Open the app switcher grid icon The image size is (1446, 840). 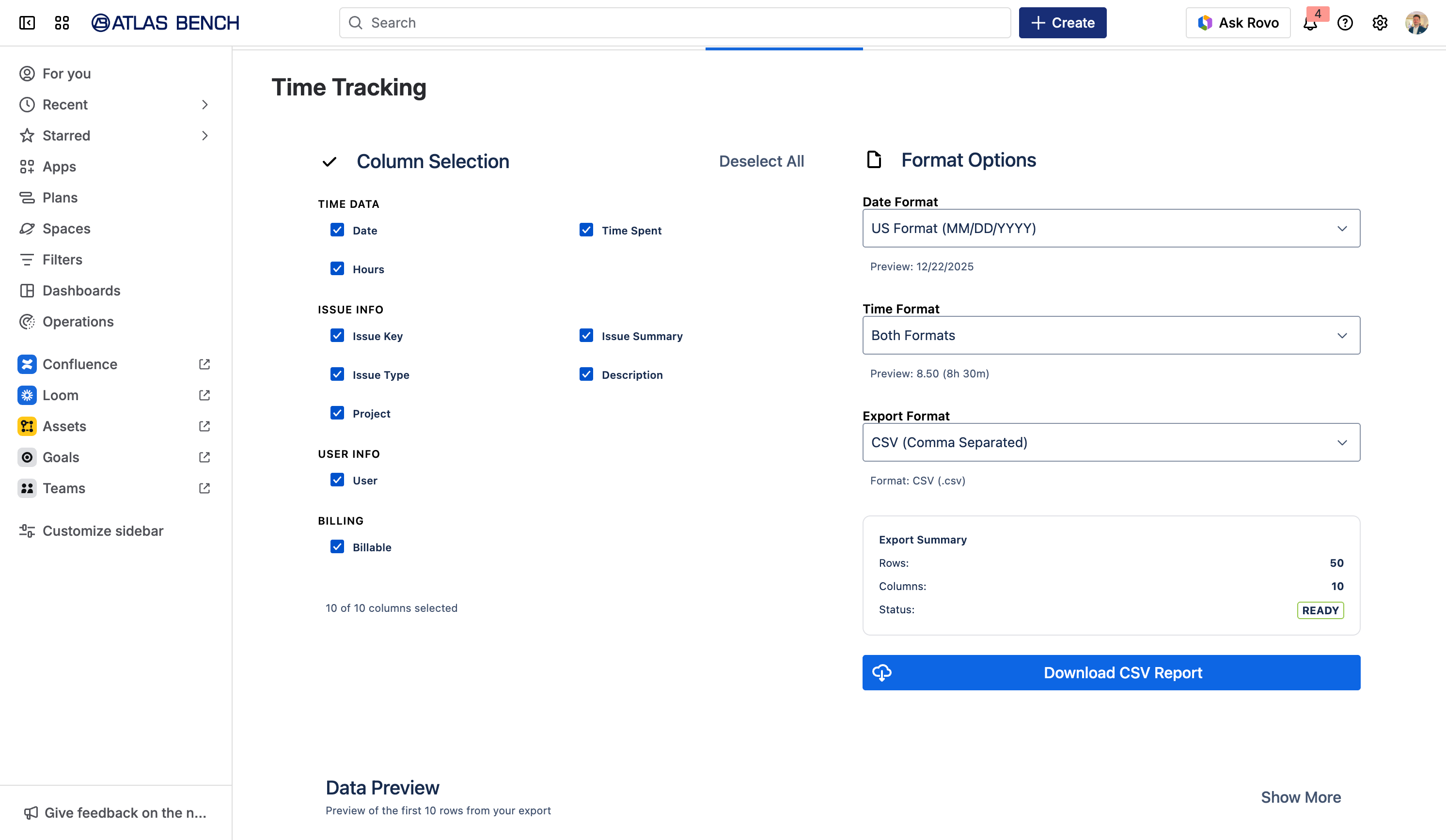[62, 23]
